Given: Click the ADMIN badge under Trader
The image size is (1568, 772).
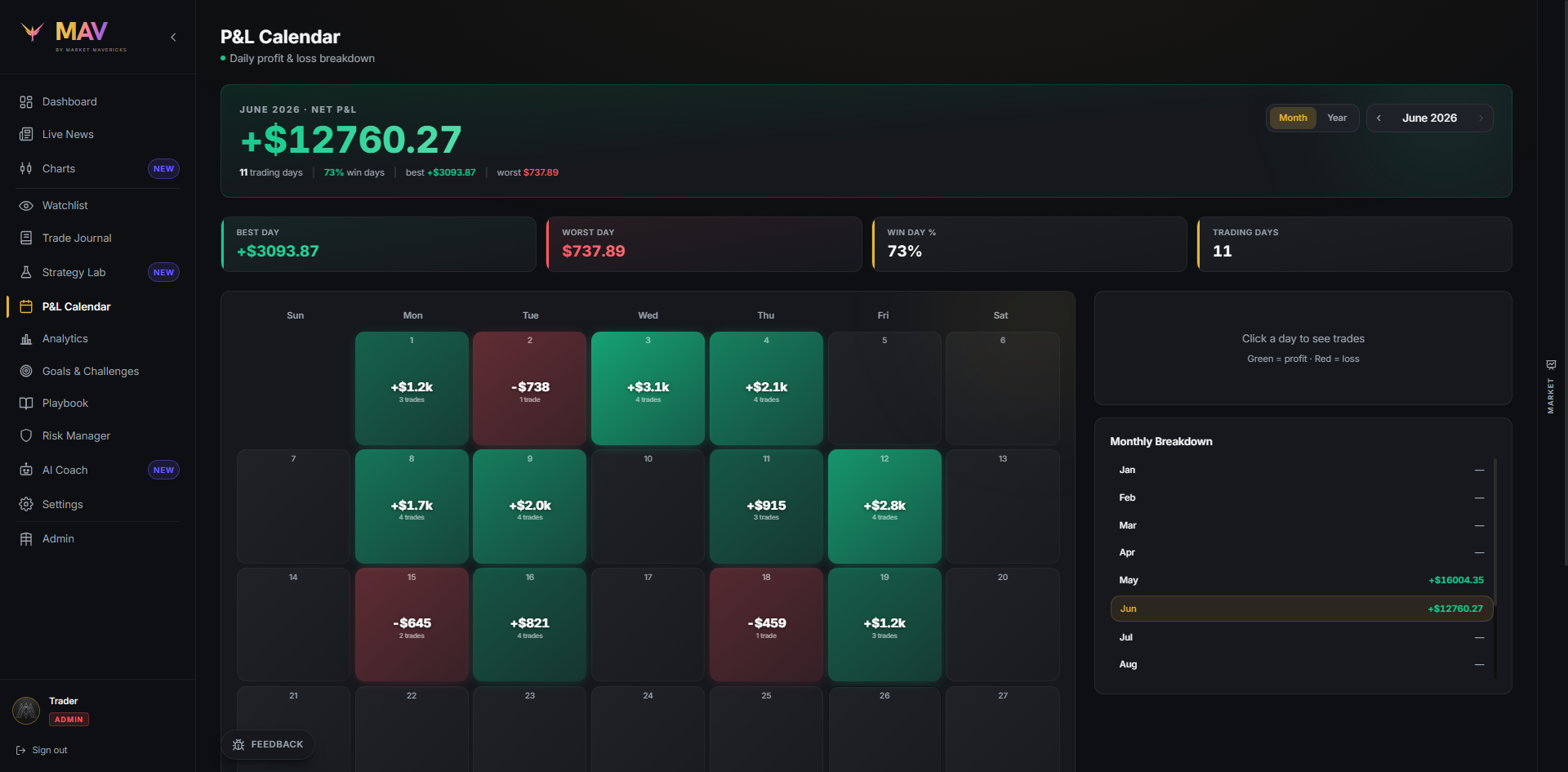Looking at the screenshot, I should coord(69,720).
